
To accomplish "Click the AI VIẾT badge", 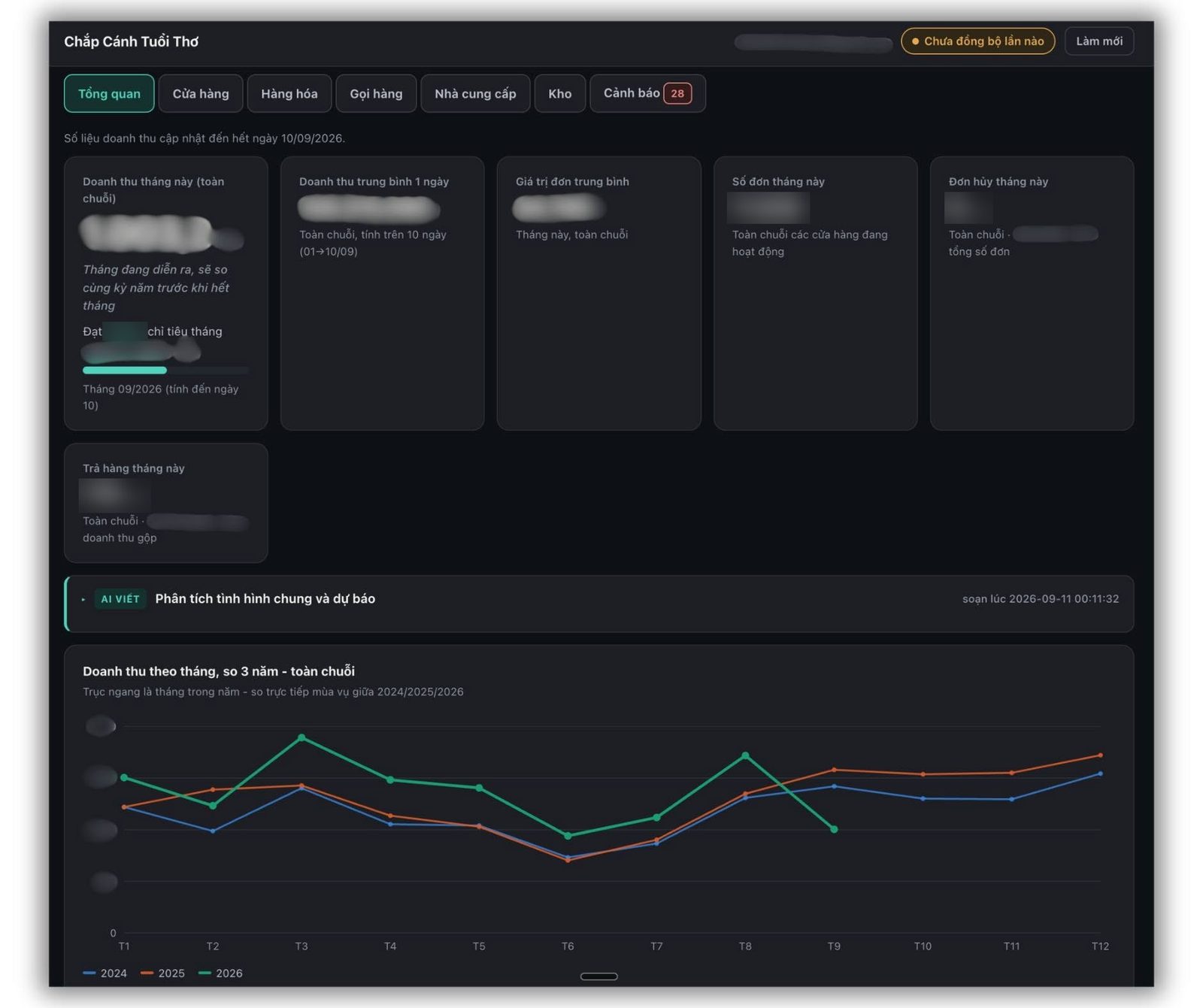I will [x=120, y=599].
